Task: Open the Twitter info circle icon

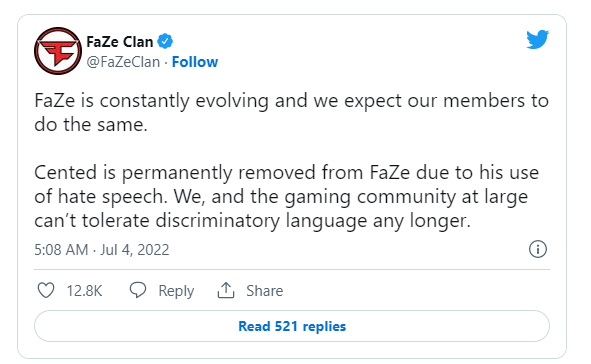Action: coord(538,249)
